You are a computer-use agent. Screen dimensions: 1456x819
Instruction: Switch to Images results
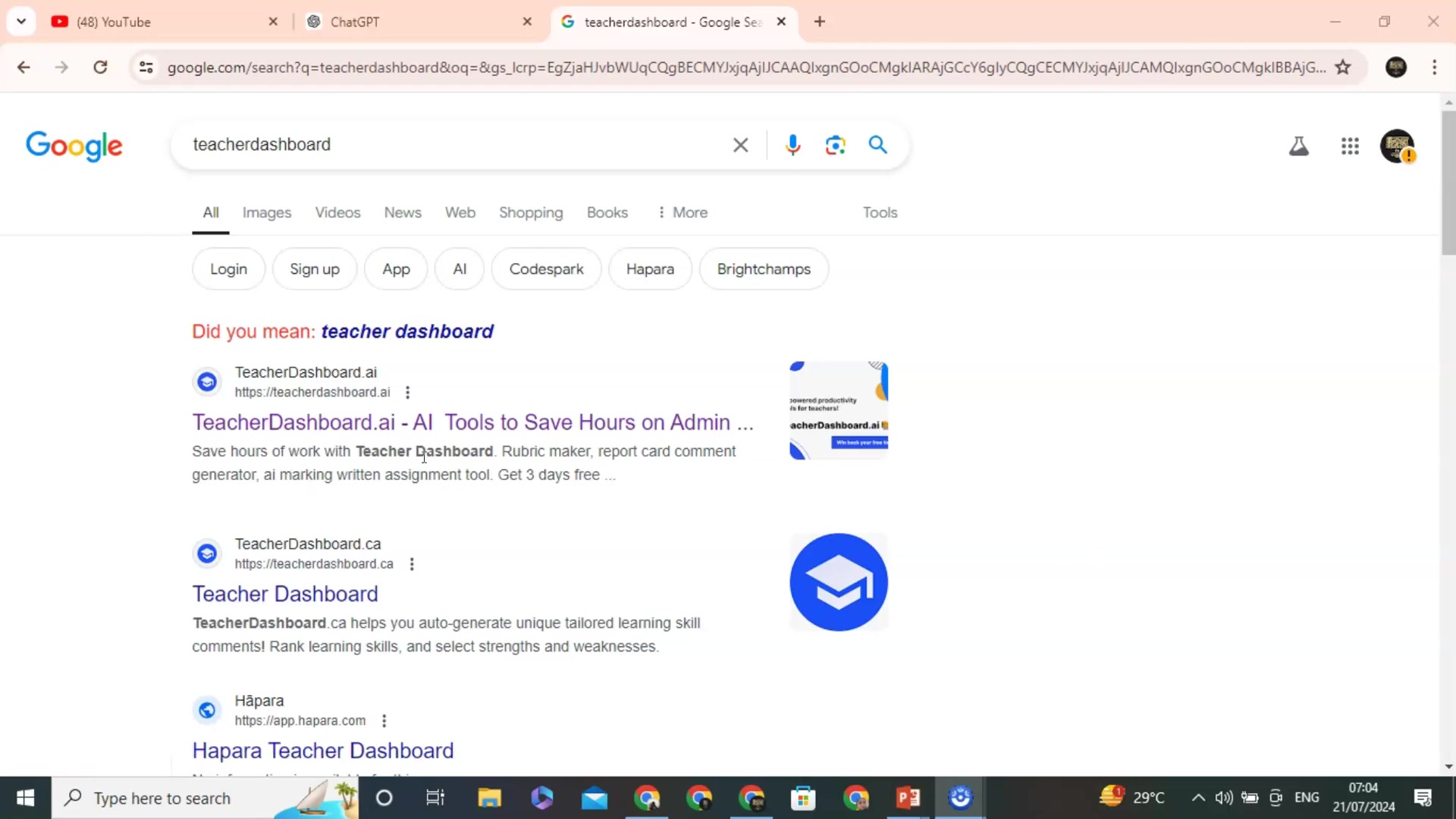267,213
